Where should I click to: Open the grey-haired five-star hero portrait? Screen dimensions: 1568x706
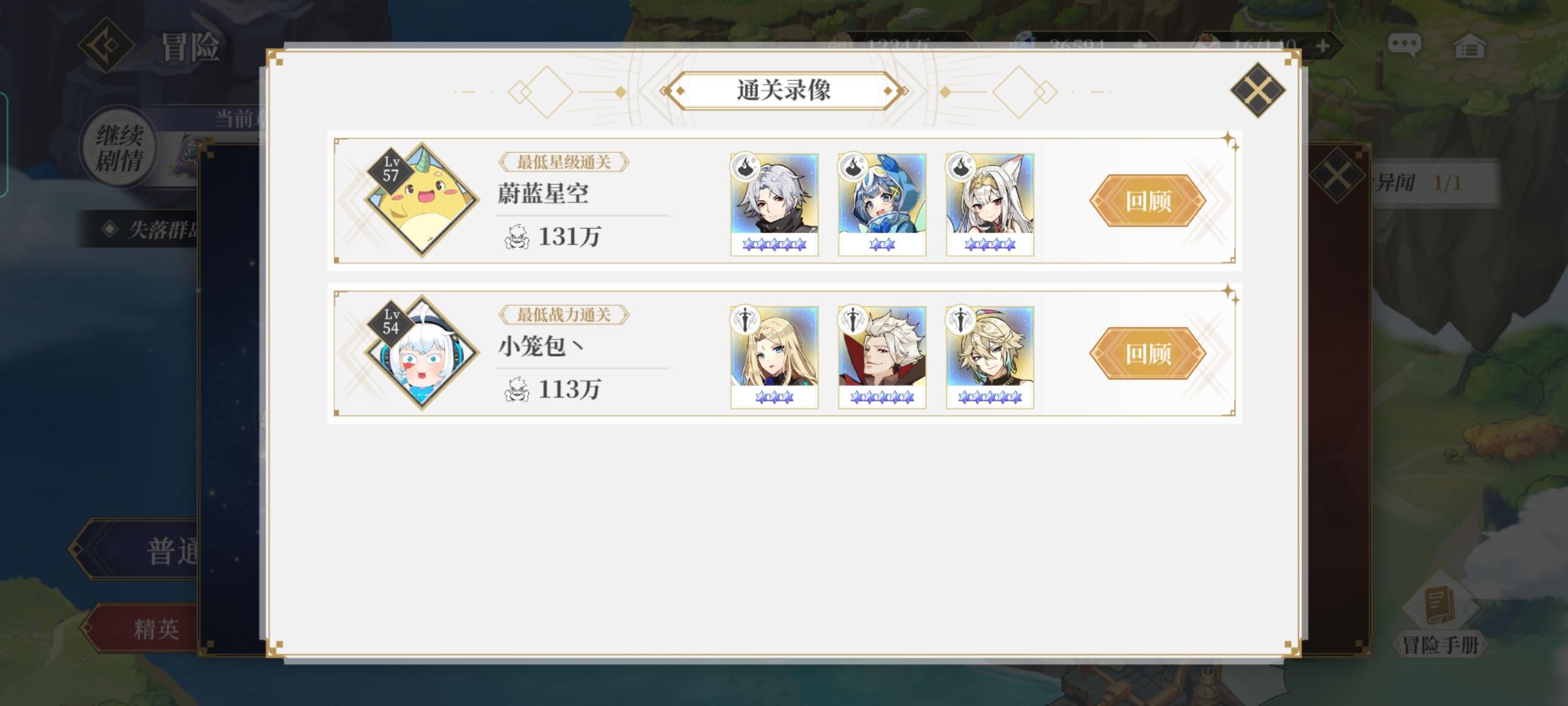(774, 205)
